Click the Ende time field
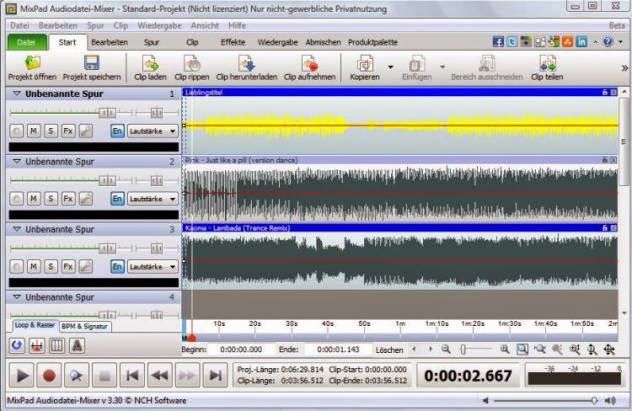This screenshot has height=411, width=632. (338, 349)
